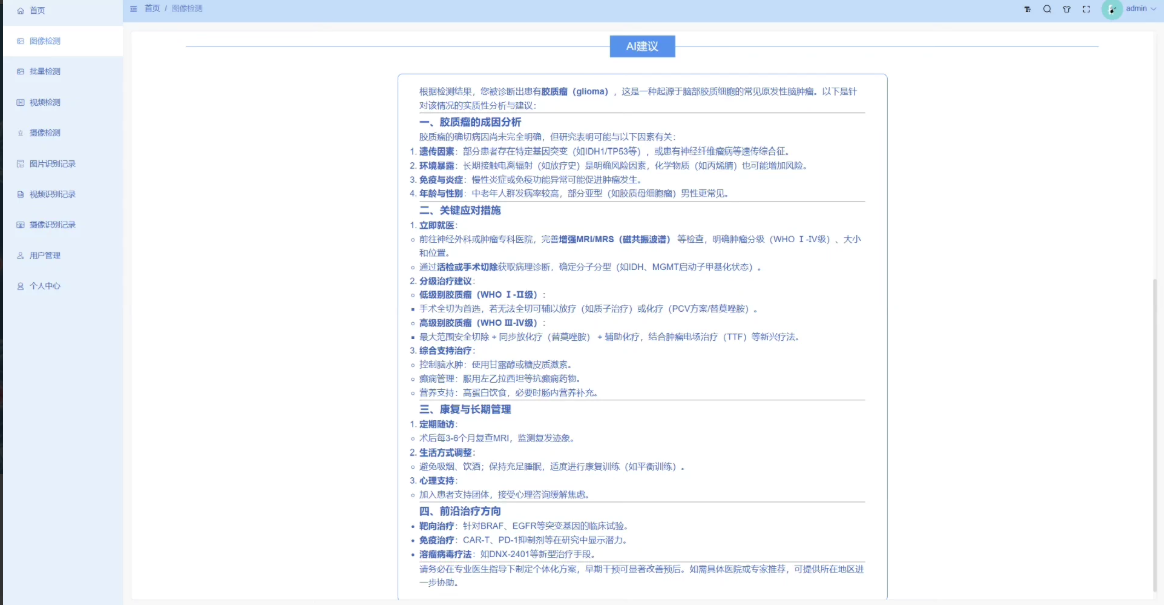Click the AI建议 header button

click(x=642, y=46)
